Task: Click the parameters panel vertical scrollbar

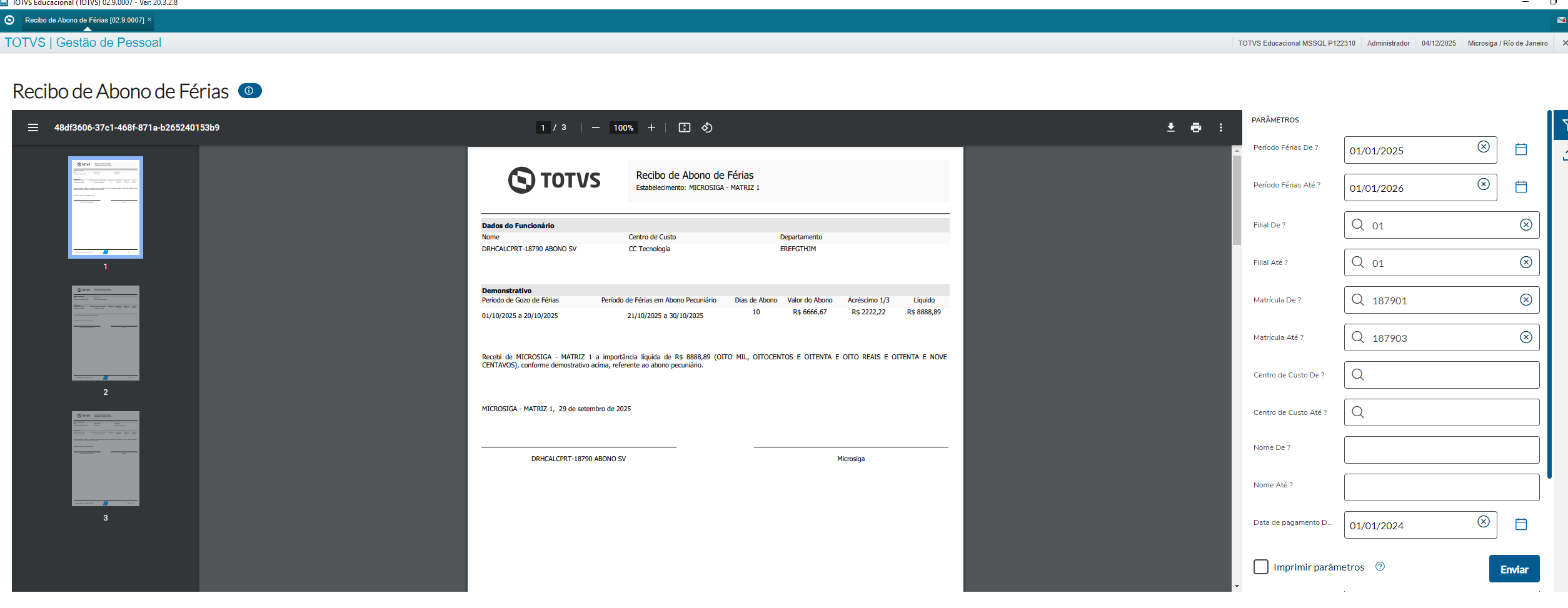Action: click(x=1549, y=294)
